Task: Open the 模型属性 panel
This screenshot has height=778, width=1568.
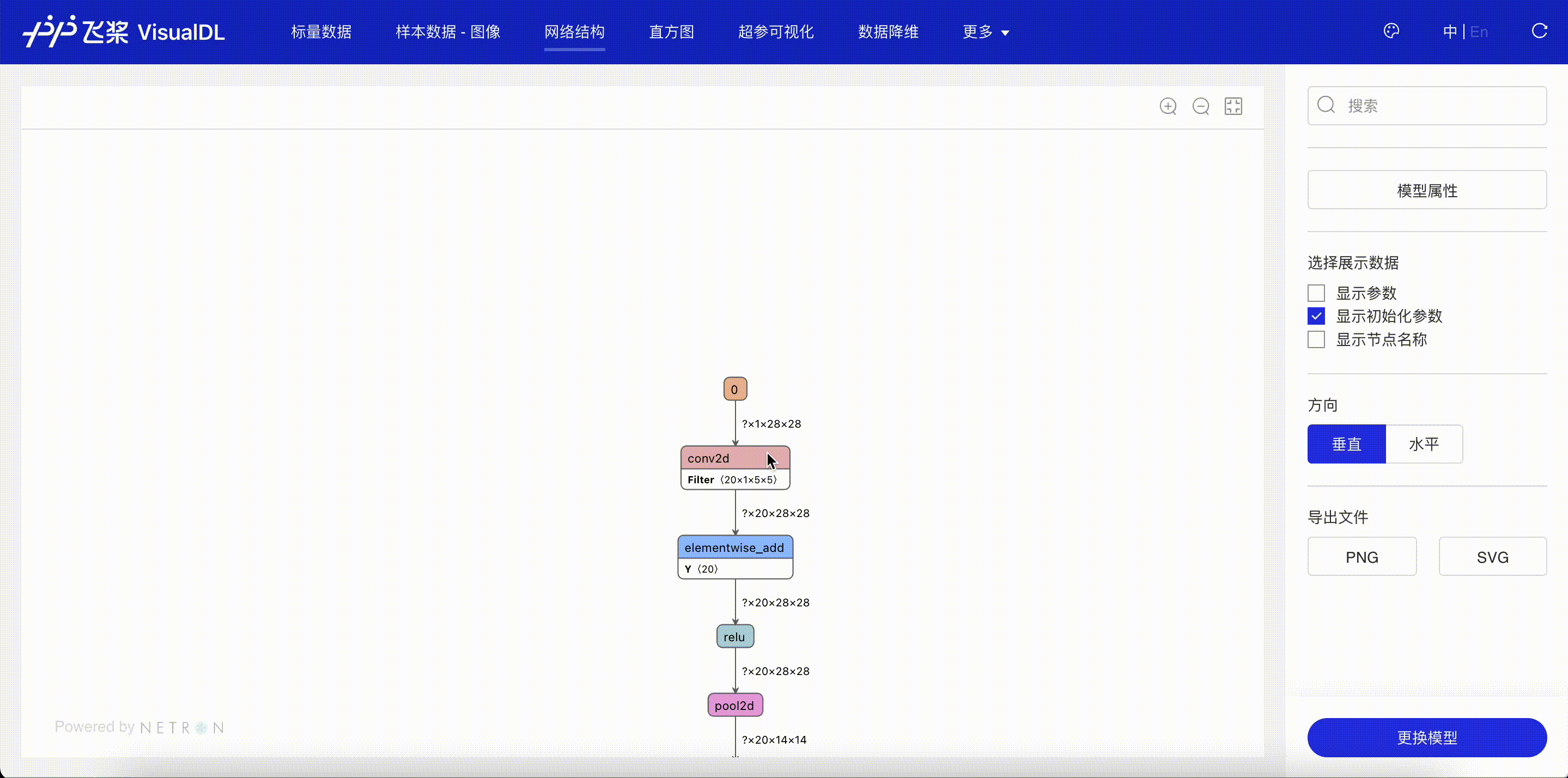Action: [1426, 191]
